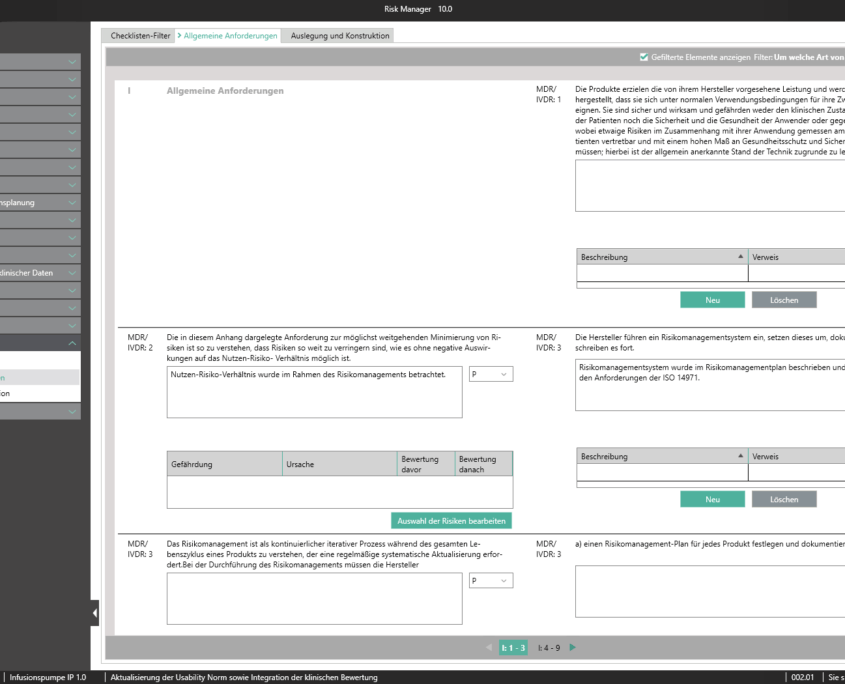Expand the sidebar section ending in 'nsplanung'

coord(72,202)
